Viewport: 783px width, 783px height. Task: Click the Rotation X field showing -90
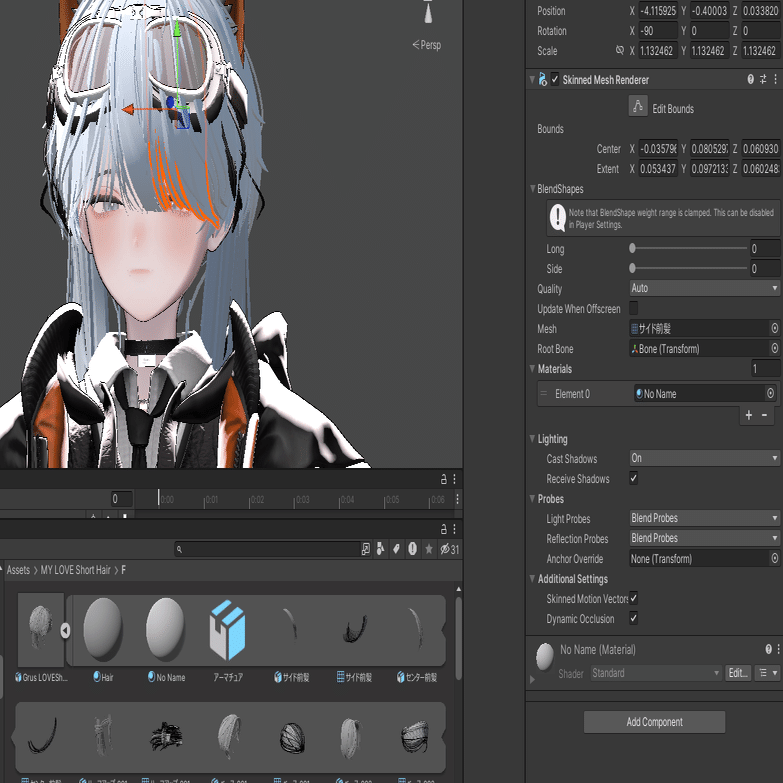coord(658,31)
